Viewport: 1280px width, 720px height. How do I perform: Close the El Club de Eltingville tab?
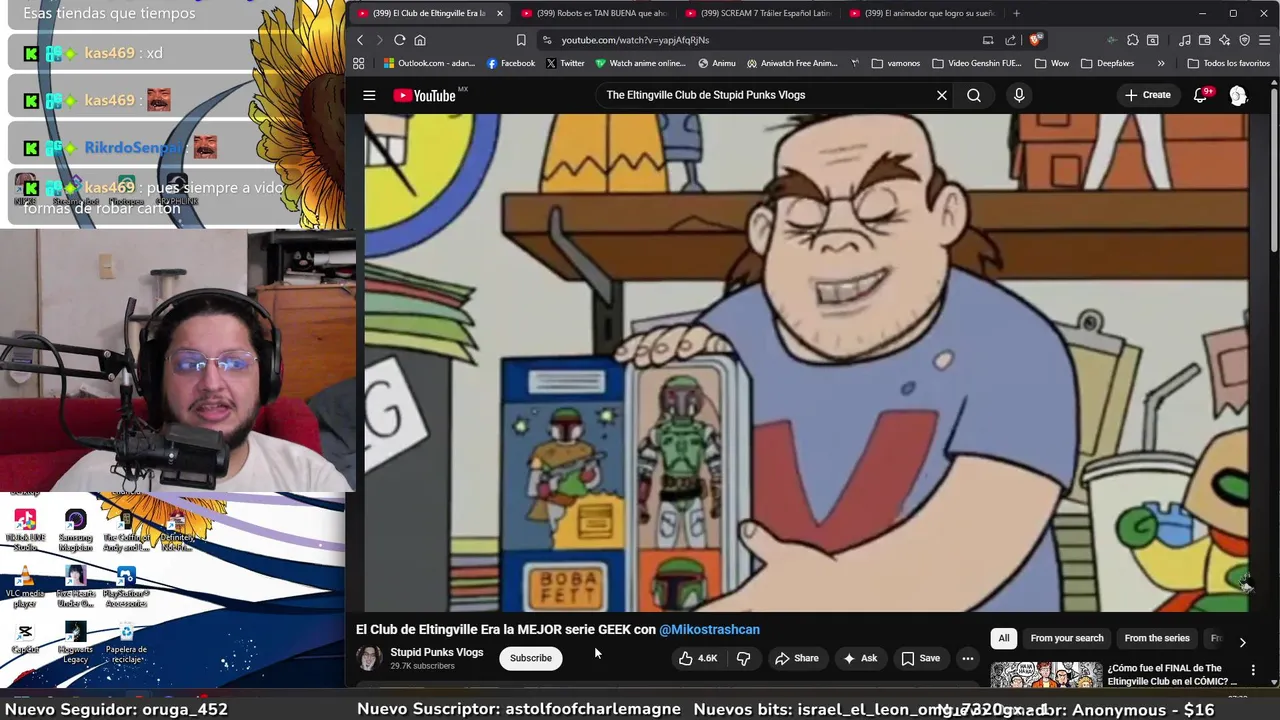pyautogui.click(x=499, y=13)
